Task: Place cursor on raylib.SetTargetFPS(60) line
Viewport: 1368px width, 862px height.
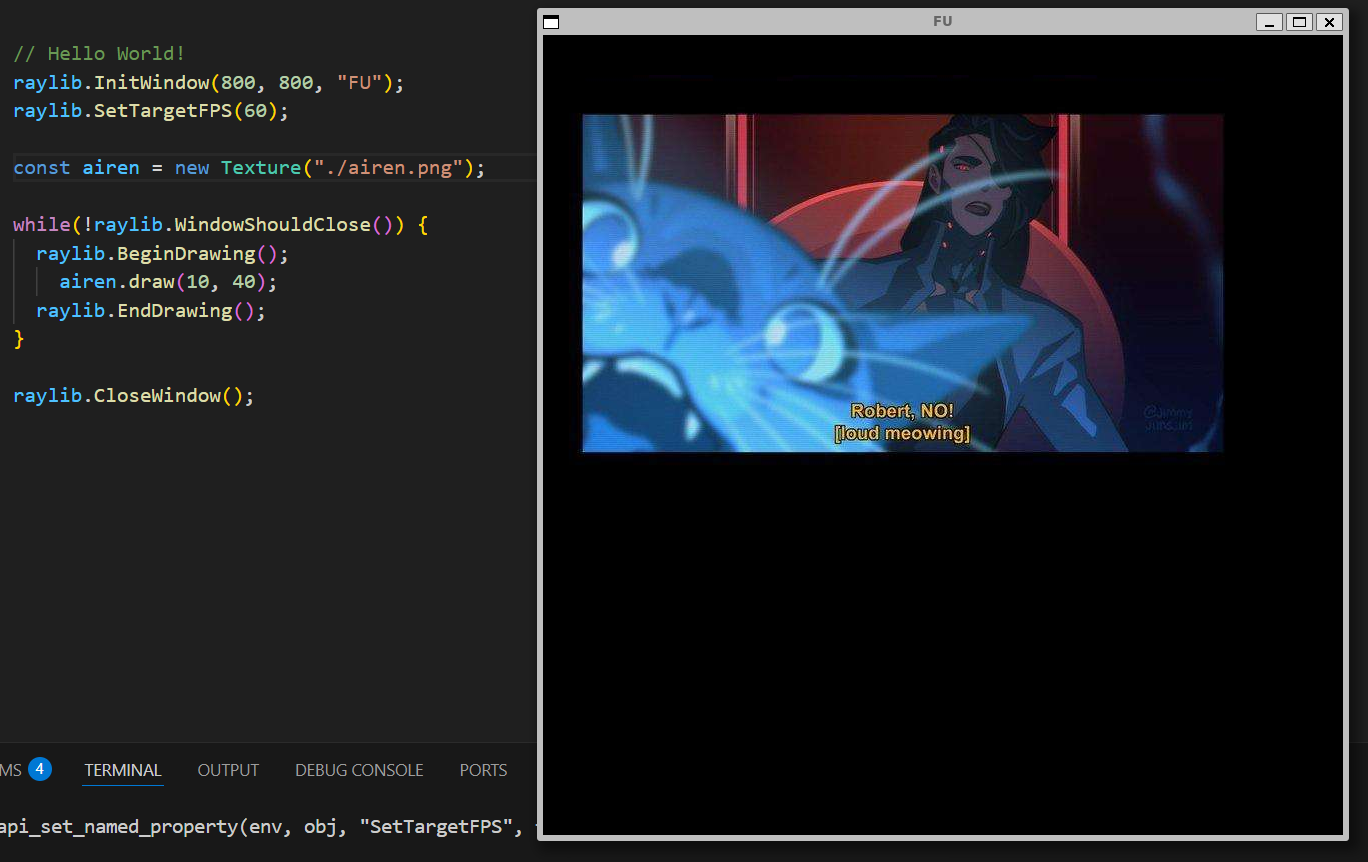Action: pos(151,111)
